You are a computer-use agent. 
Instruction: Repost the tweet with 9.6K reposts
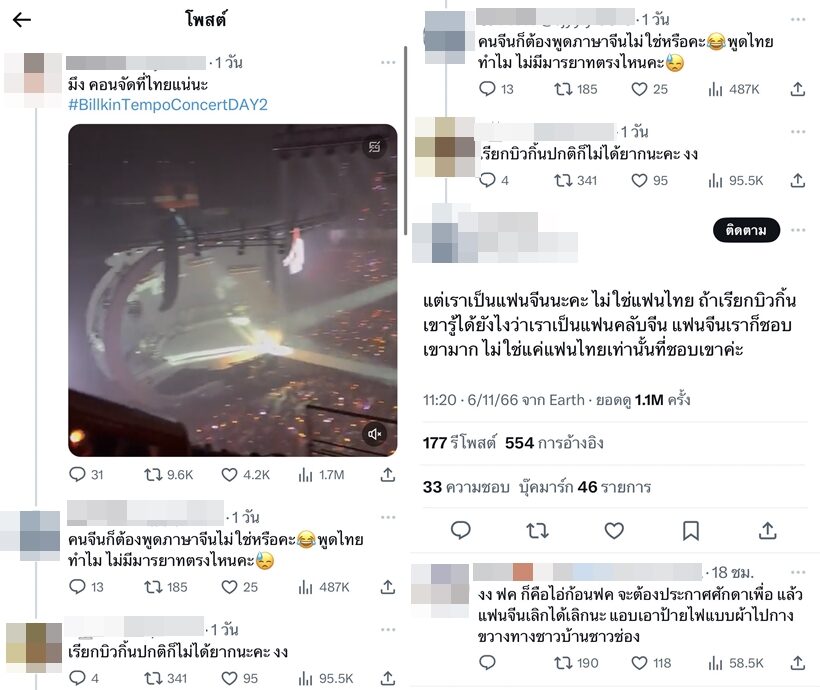tap(153, 474)
